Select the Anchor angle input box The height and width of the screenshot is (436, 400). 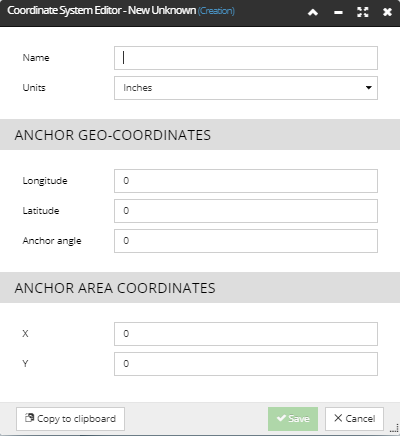(246, 241)
